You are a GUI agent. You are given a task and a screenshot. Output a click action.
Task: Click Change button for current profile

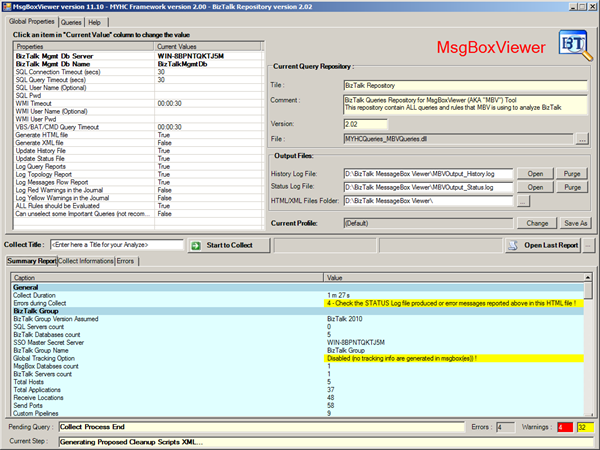537,222
